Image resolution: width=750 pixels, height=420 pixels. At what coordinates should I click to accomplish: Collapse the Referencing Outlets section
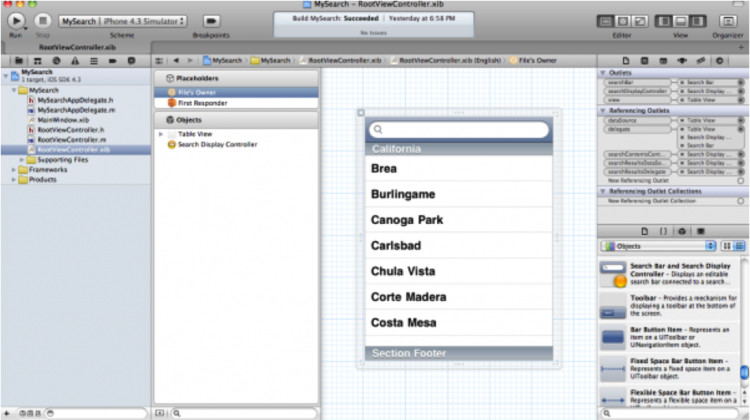point(603,111)
